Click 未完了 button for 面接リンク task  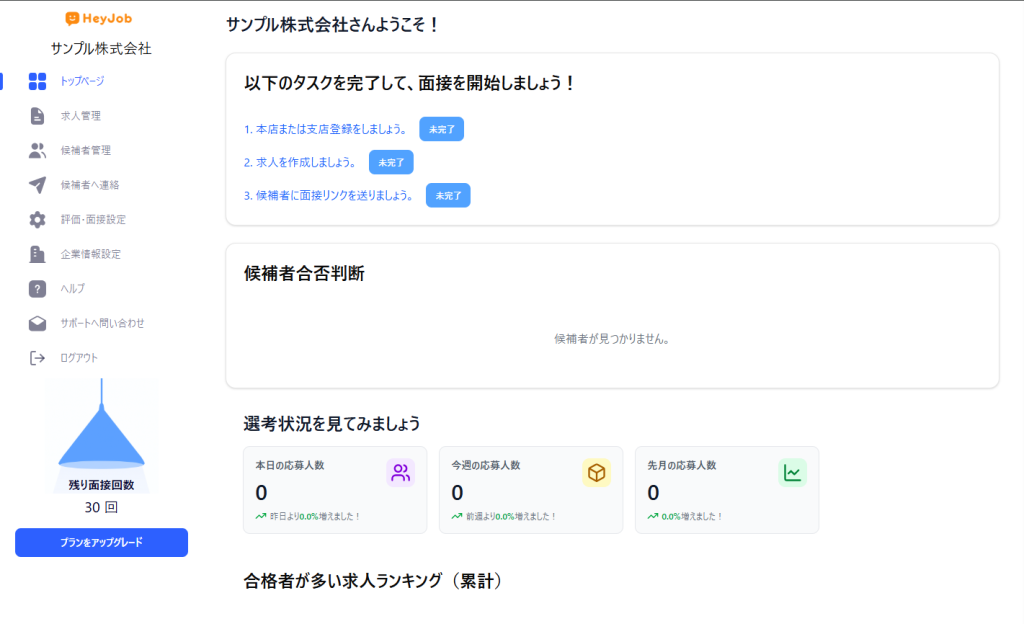click(x=448, y=195)
